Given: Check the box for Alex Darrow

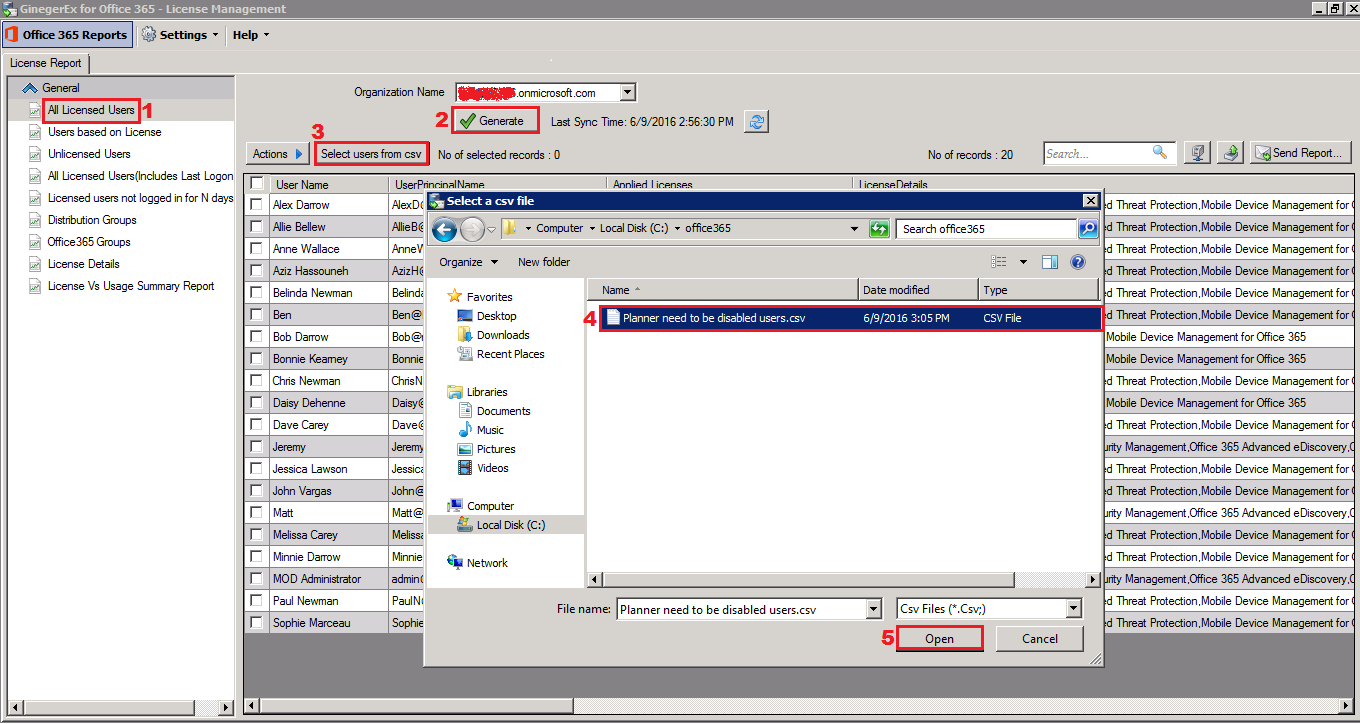Looking at the screenshot, I should click(x=257, y=205).
